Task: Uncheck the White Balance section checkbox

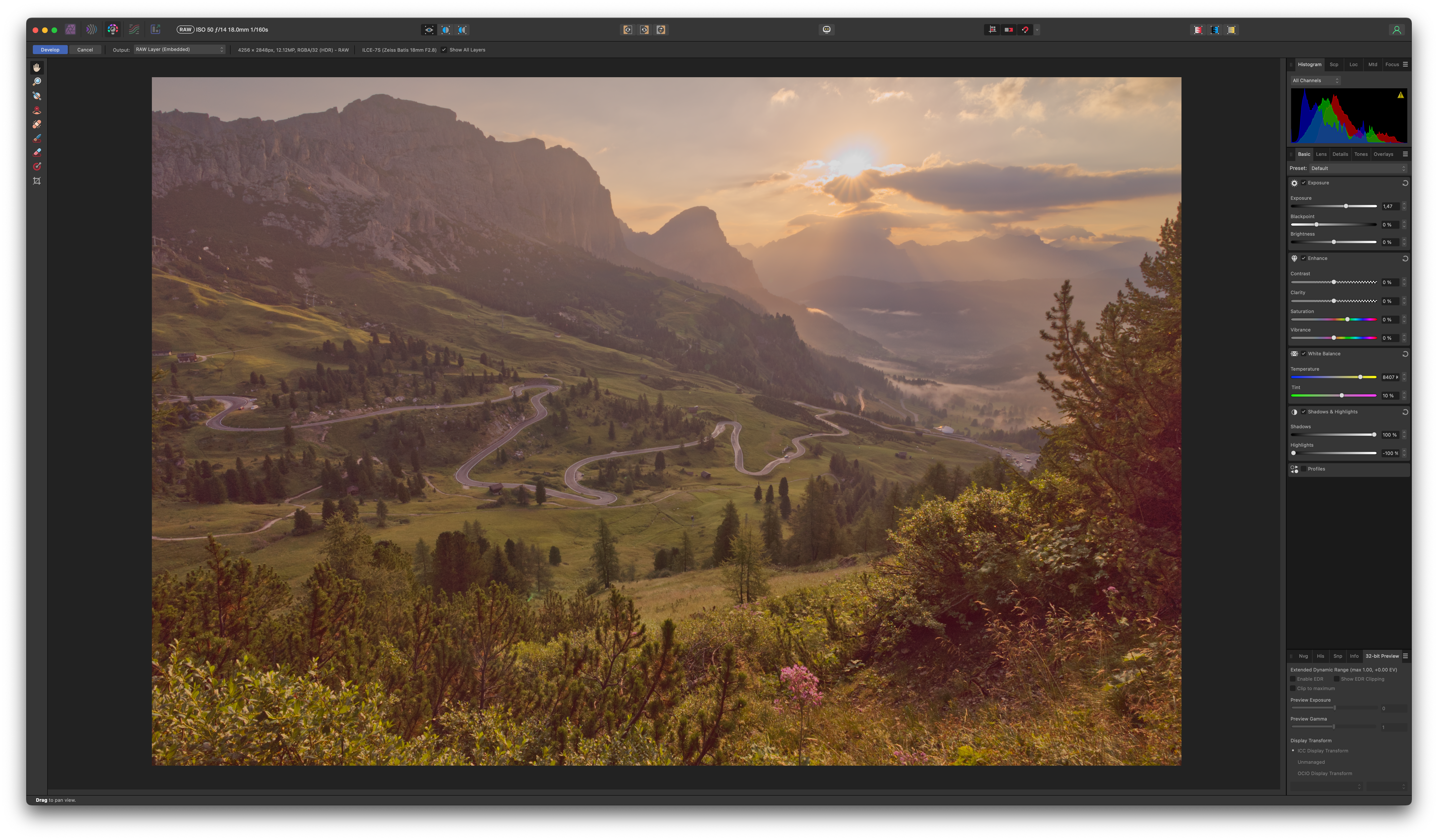Action: pos(1303,354)
